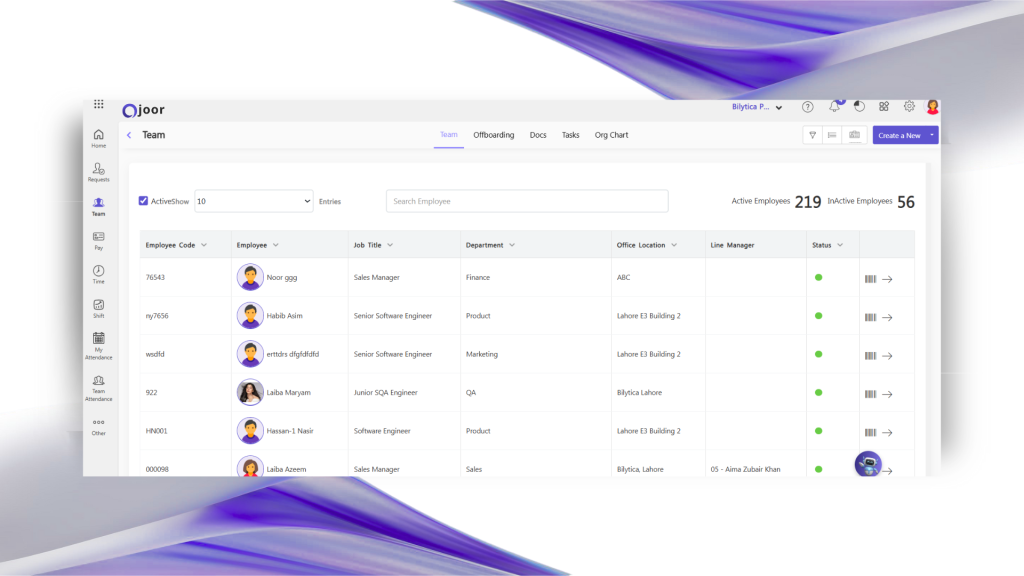Open the settings gear icon

point(909,107)
